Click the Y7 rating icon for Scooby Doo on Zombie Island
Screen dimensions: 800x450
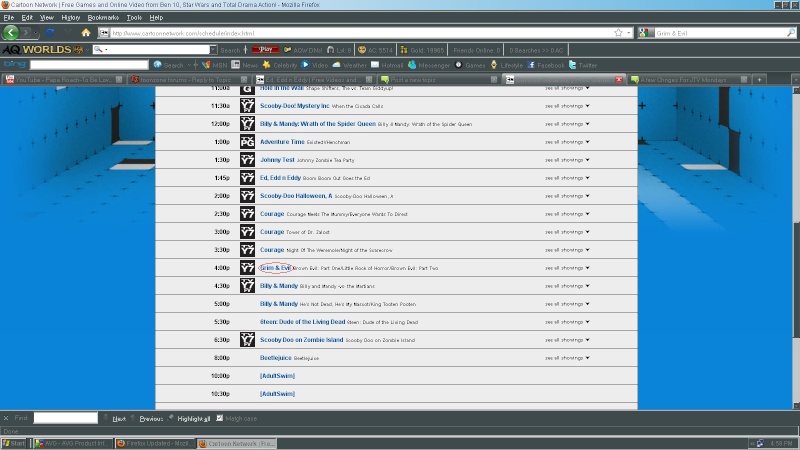coord(247,340)
